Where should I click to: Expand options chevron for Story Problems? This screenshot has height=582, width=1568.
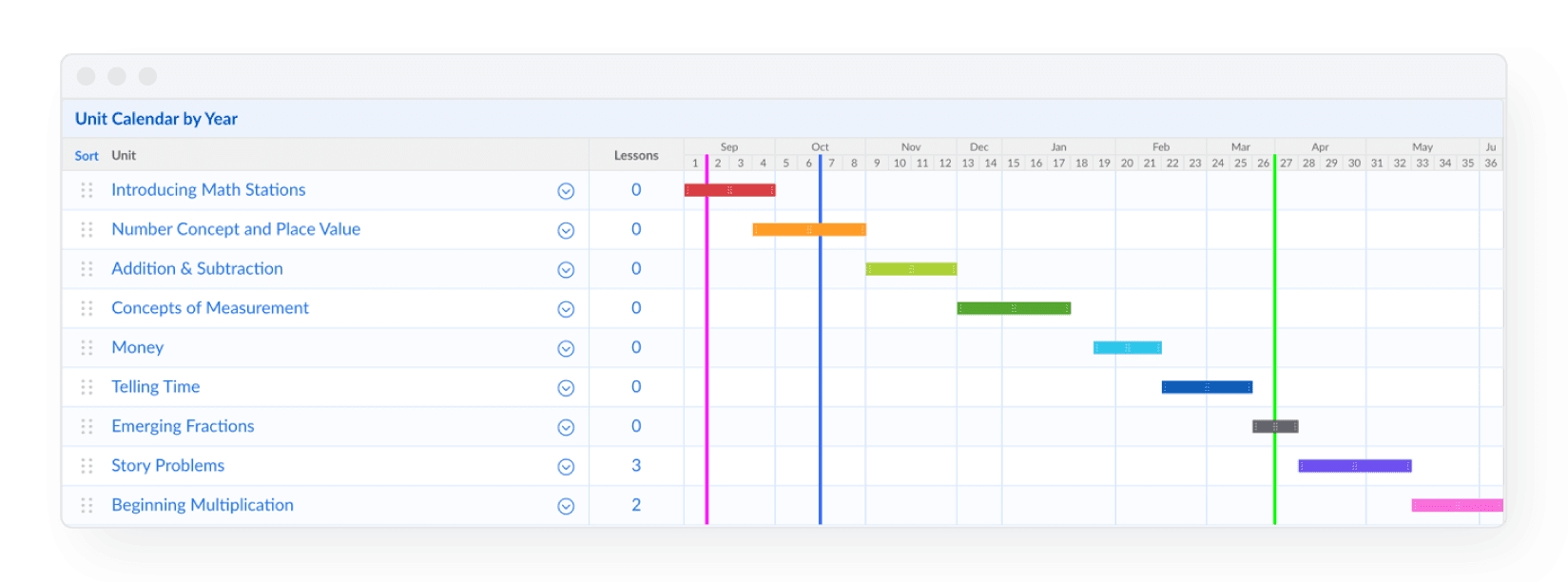(x=566, y=467)
